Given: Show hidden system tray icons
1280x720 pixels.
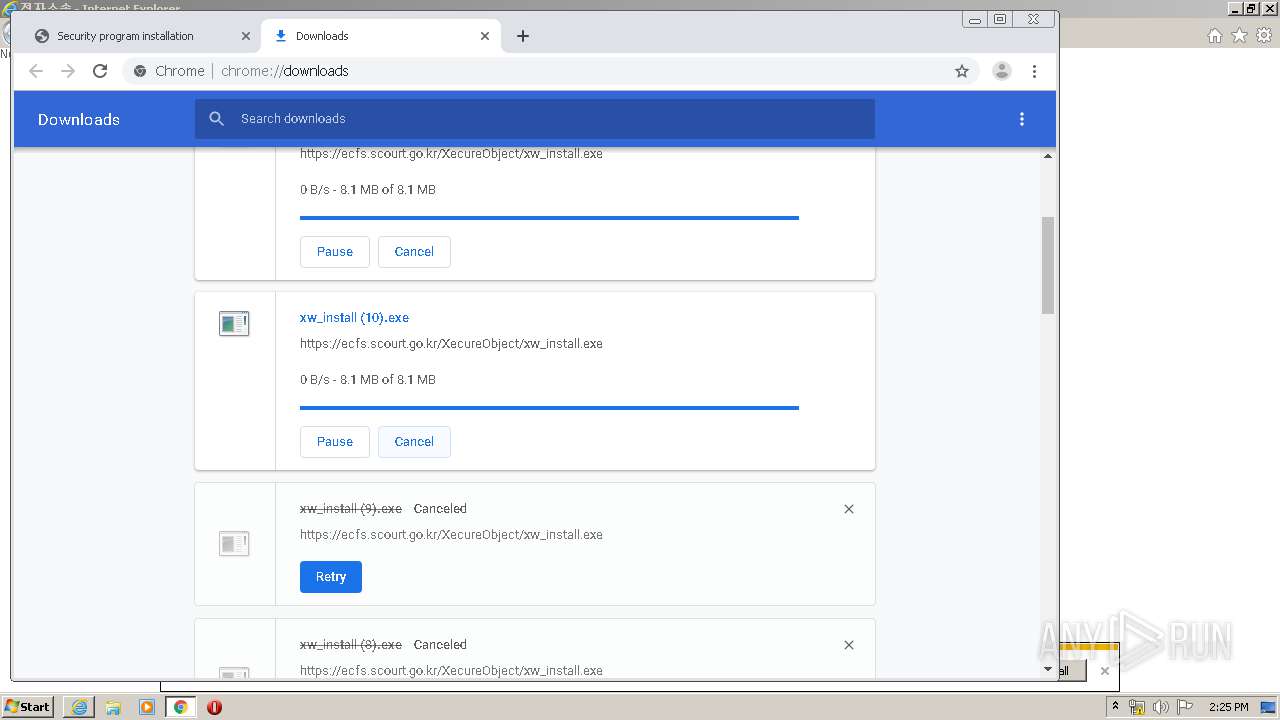Looking at the screenshot, I should point(1115,707).
